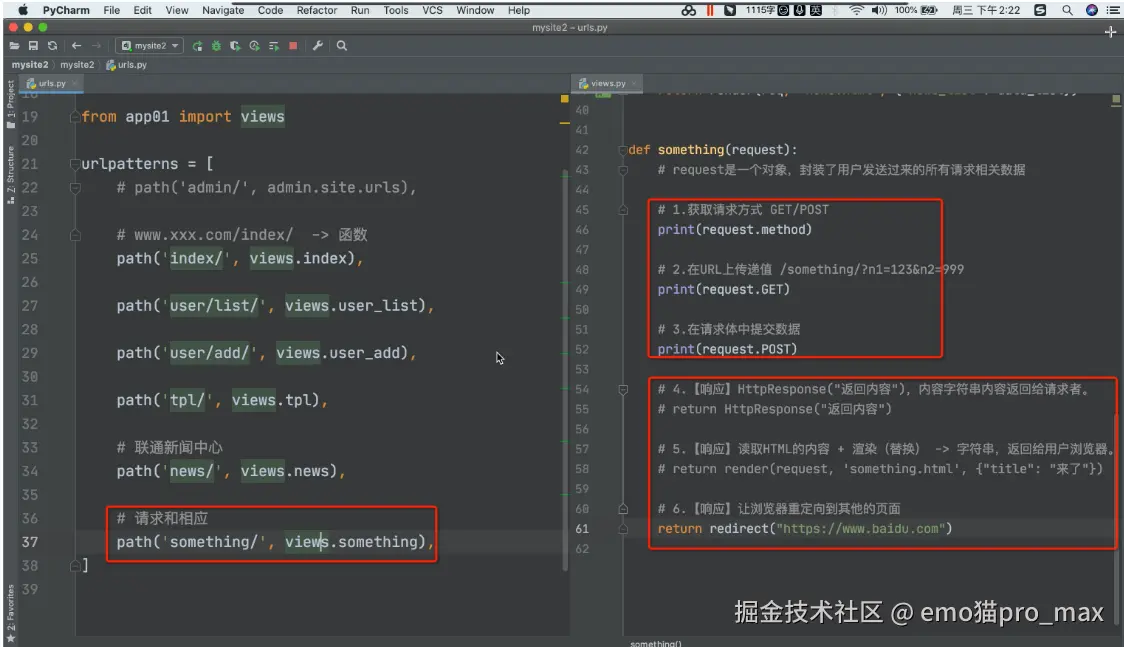Viewport: 1124px width, 647px height.
Task: Toggle fold marker on line 22 comment
Action: coord(75,188)
